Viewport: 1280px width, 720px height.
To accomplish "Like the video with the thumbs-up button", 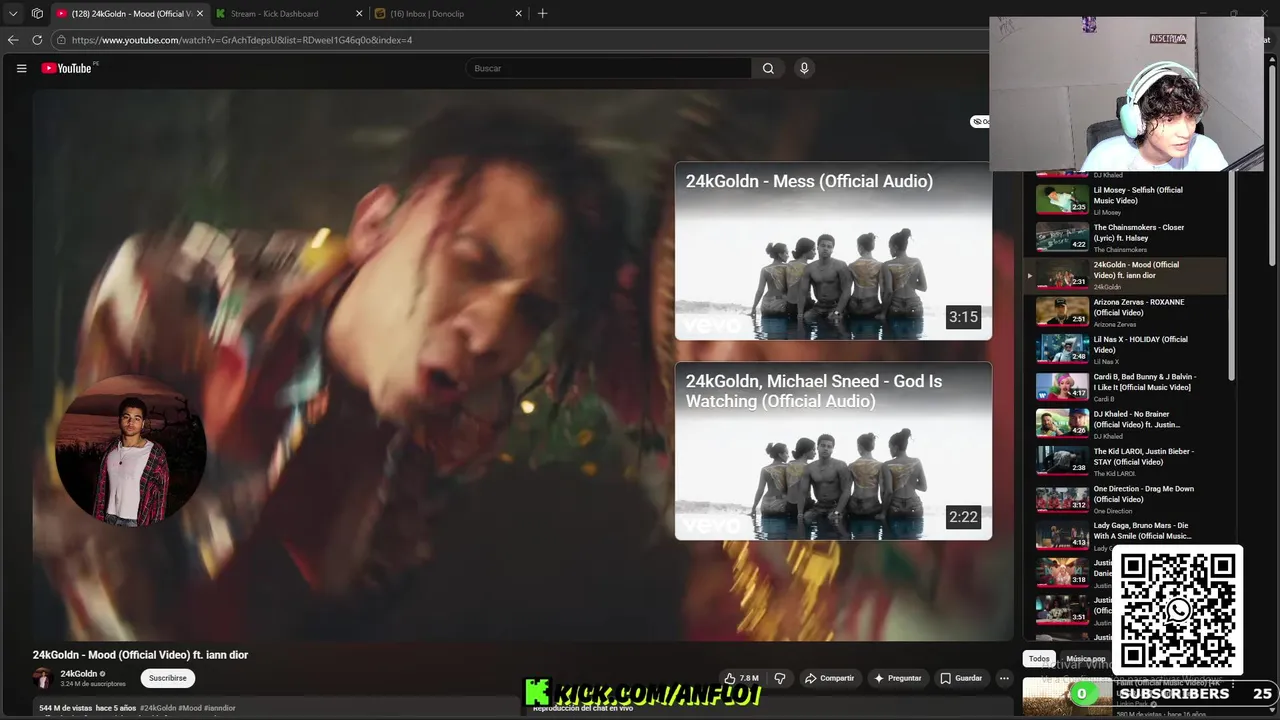I will (741, 678).
